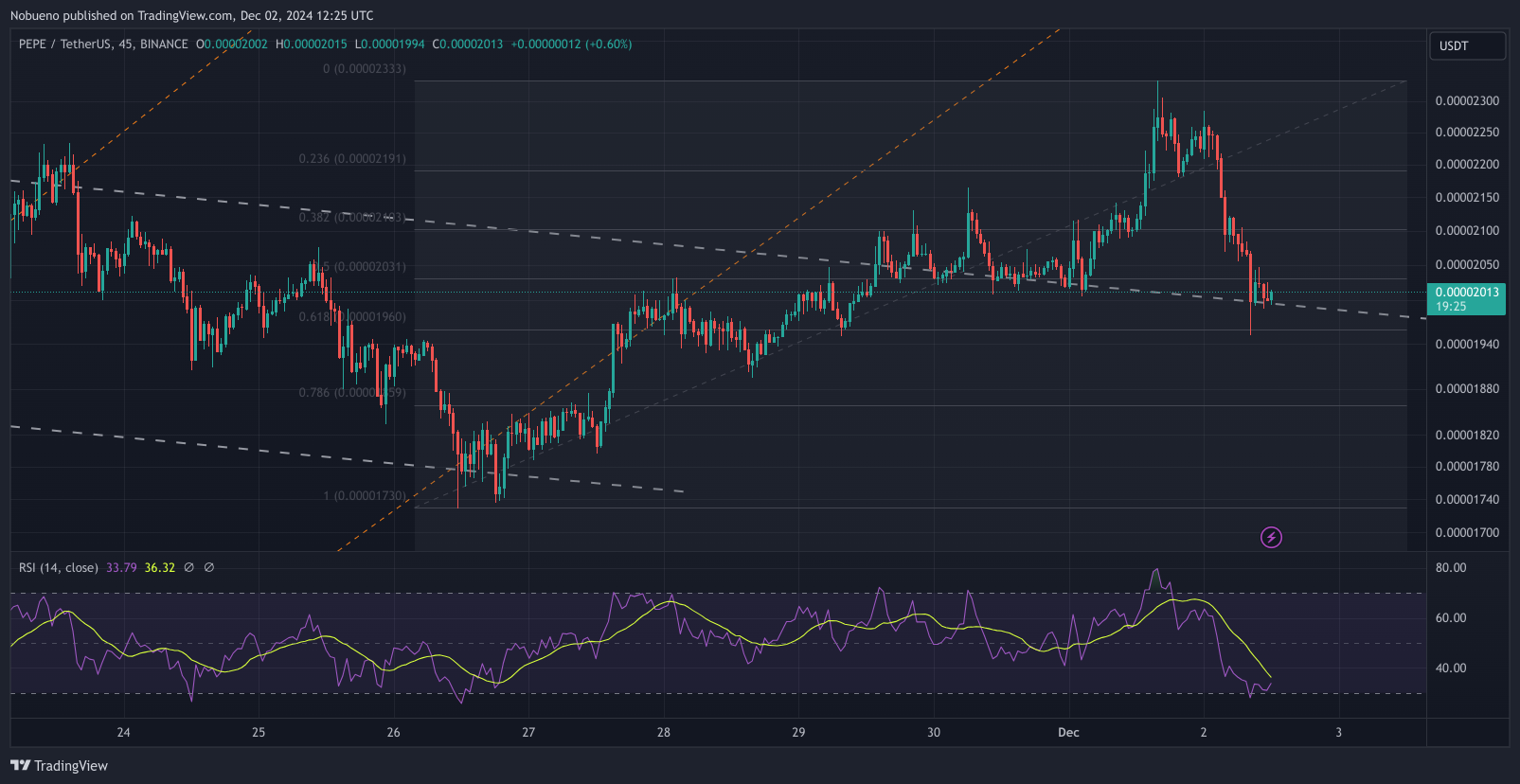Click the Fib level label 0.236 (0.00002191)
The width and height of the screenshot is (1520, 784).
tap(352, 158)
